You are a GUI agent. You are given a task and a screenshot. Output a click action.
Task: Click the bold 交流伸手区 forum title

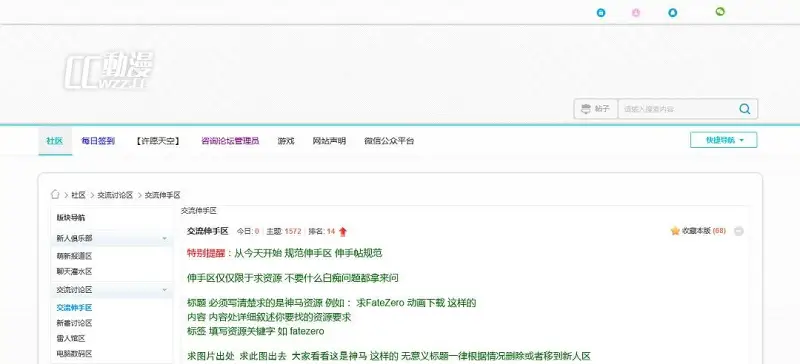click(208, 231)
